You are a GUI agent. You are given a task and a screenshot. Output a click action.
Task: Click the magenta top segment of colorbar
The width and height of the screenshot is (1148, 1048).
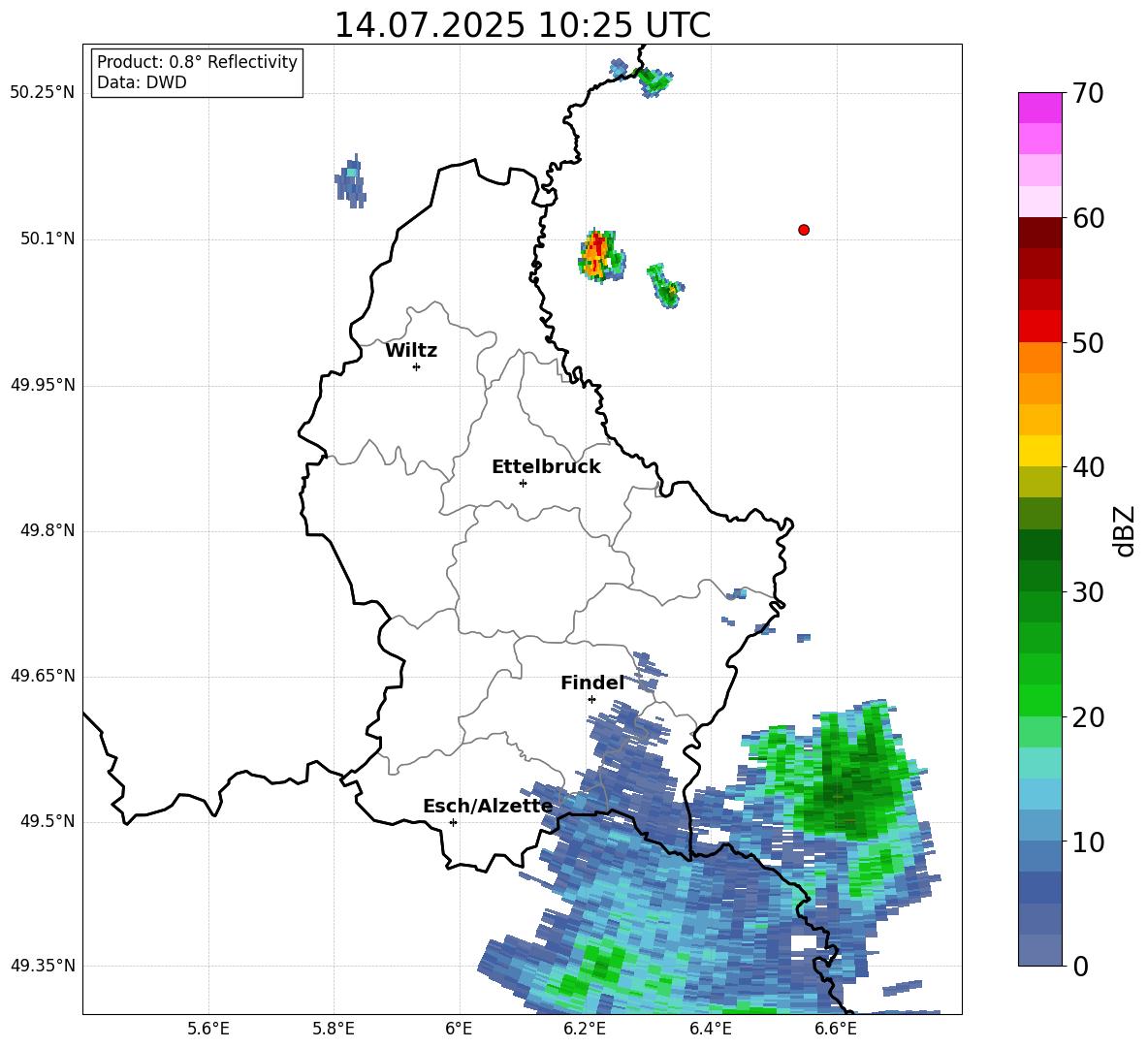(x=1039, y=108)
